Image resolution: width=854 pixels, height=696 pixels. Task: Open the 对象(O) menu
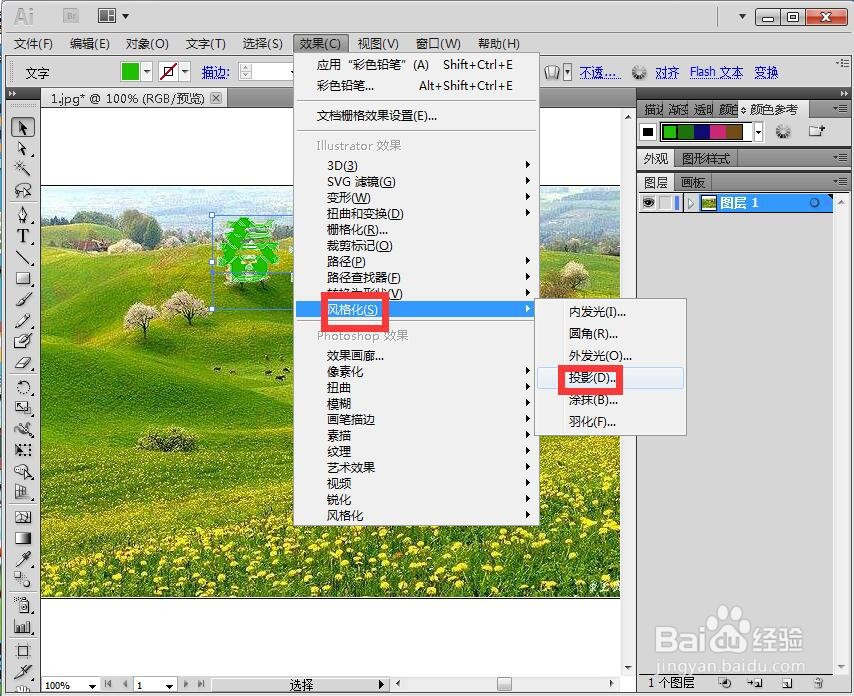tap(147, 44)
